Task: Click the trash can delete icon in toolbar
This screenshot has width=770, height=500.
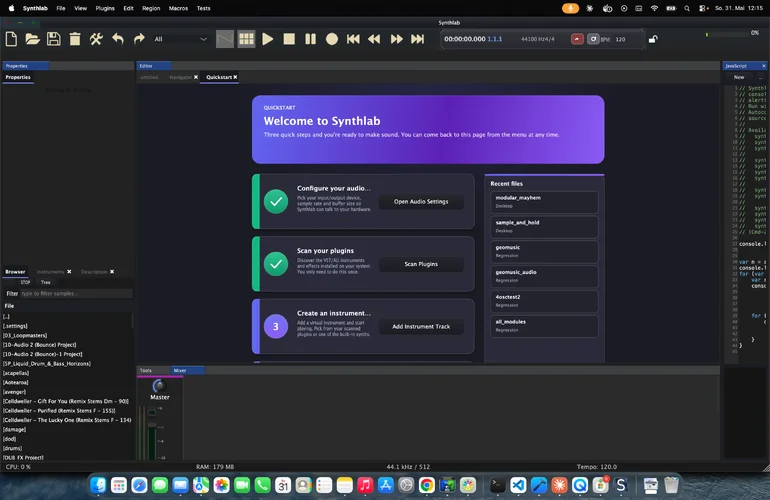Action: click(75, 39)
